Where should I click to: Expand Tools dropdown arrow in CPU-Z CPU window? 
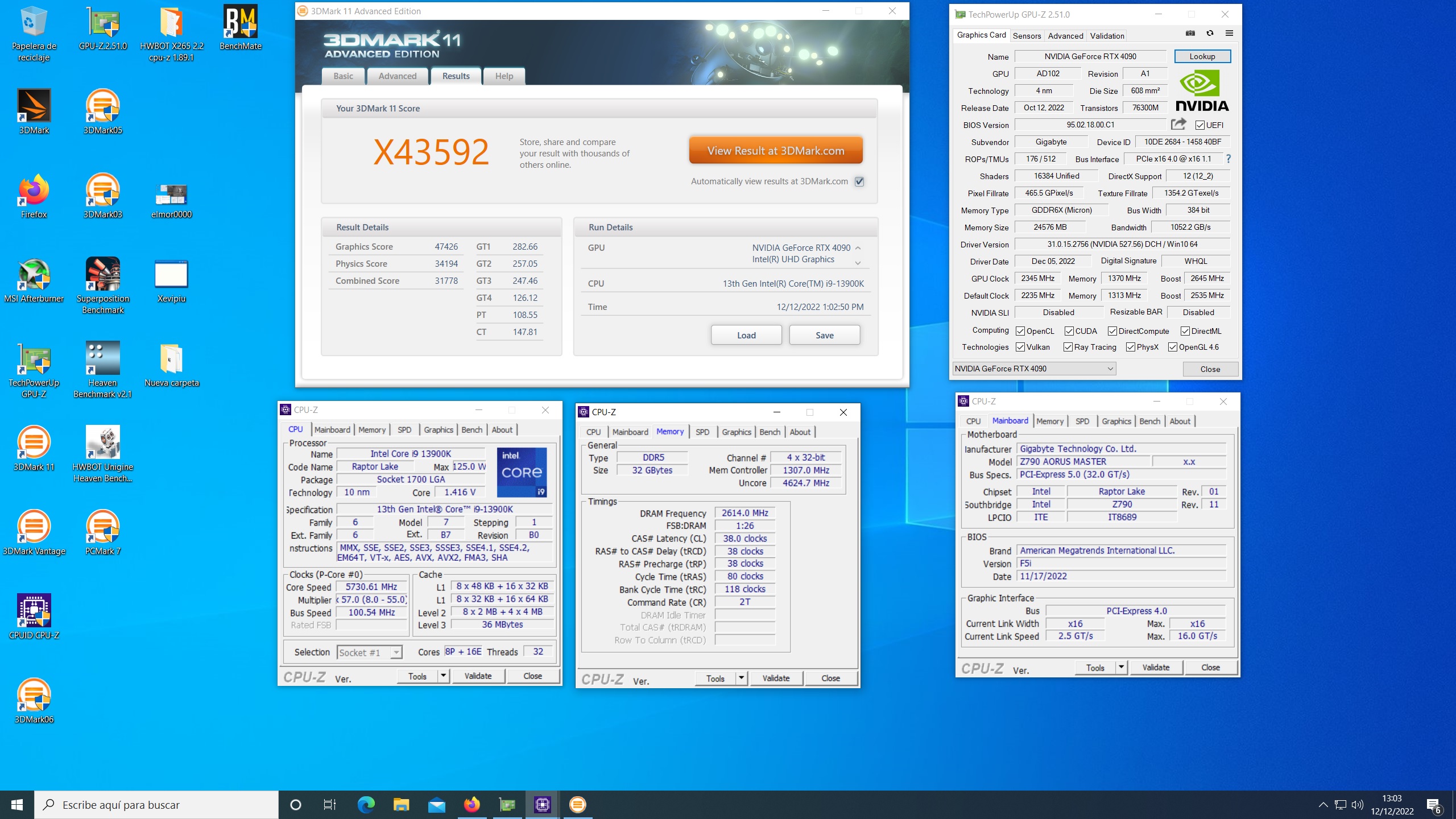click(444, 676)
